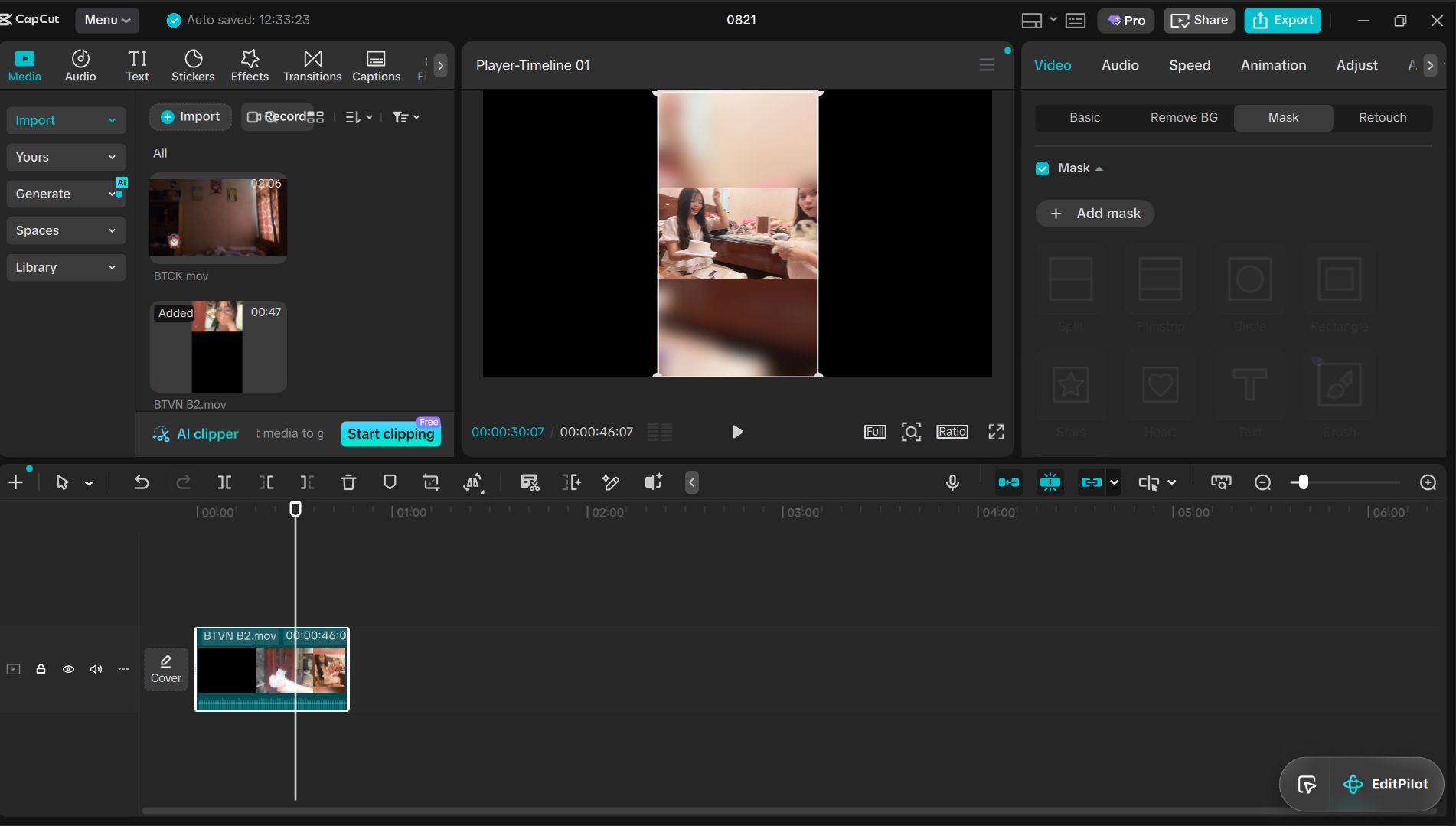Click the timeline zoom slider handle
Screen dimensions: 1456x826
coord(1303,482)
